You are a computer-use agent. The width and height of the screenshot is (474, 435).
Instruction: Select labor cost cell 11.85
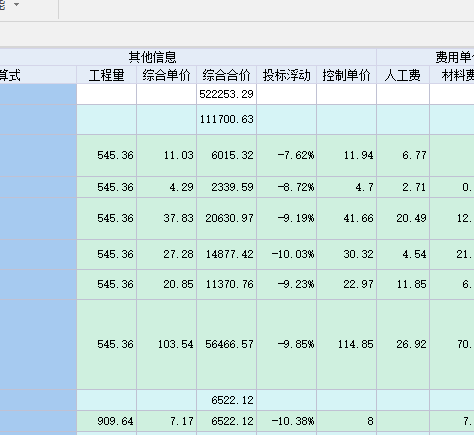(403, 284)
